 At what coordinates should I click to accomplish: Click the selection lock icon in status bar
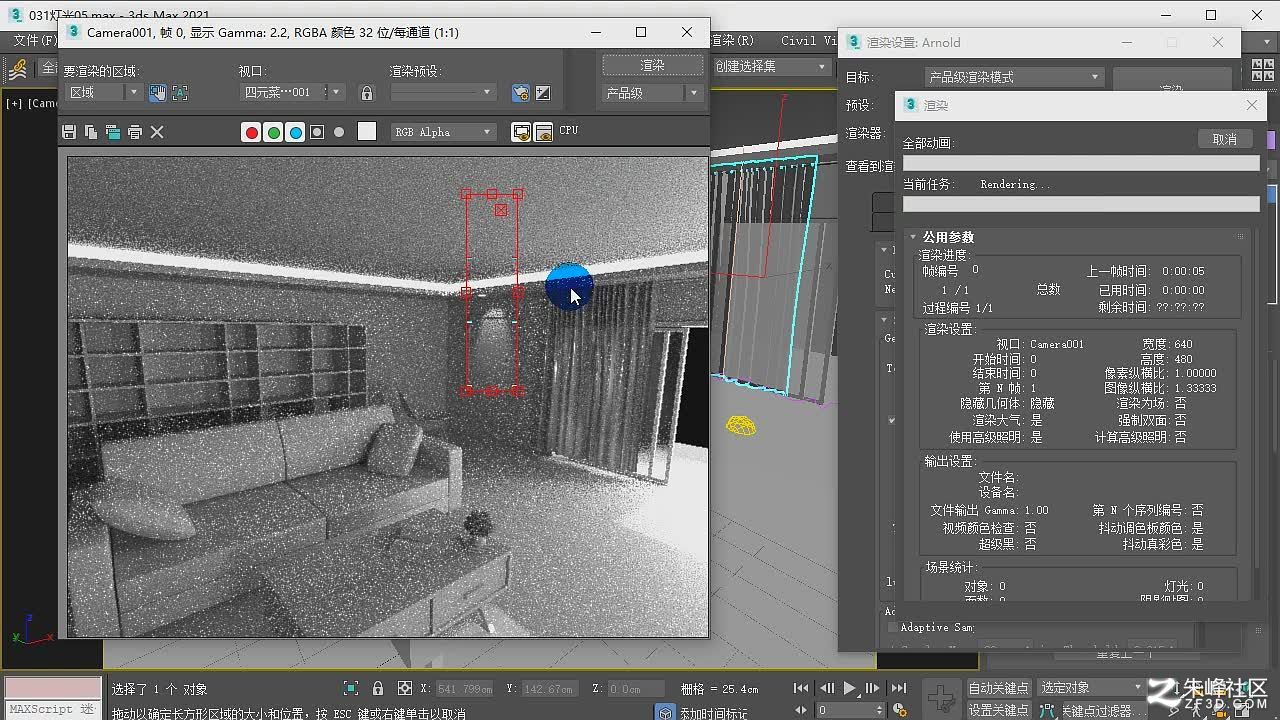point(378,688)
